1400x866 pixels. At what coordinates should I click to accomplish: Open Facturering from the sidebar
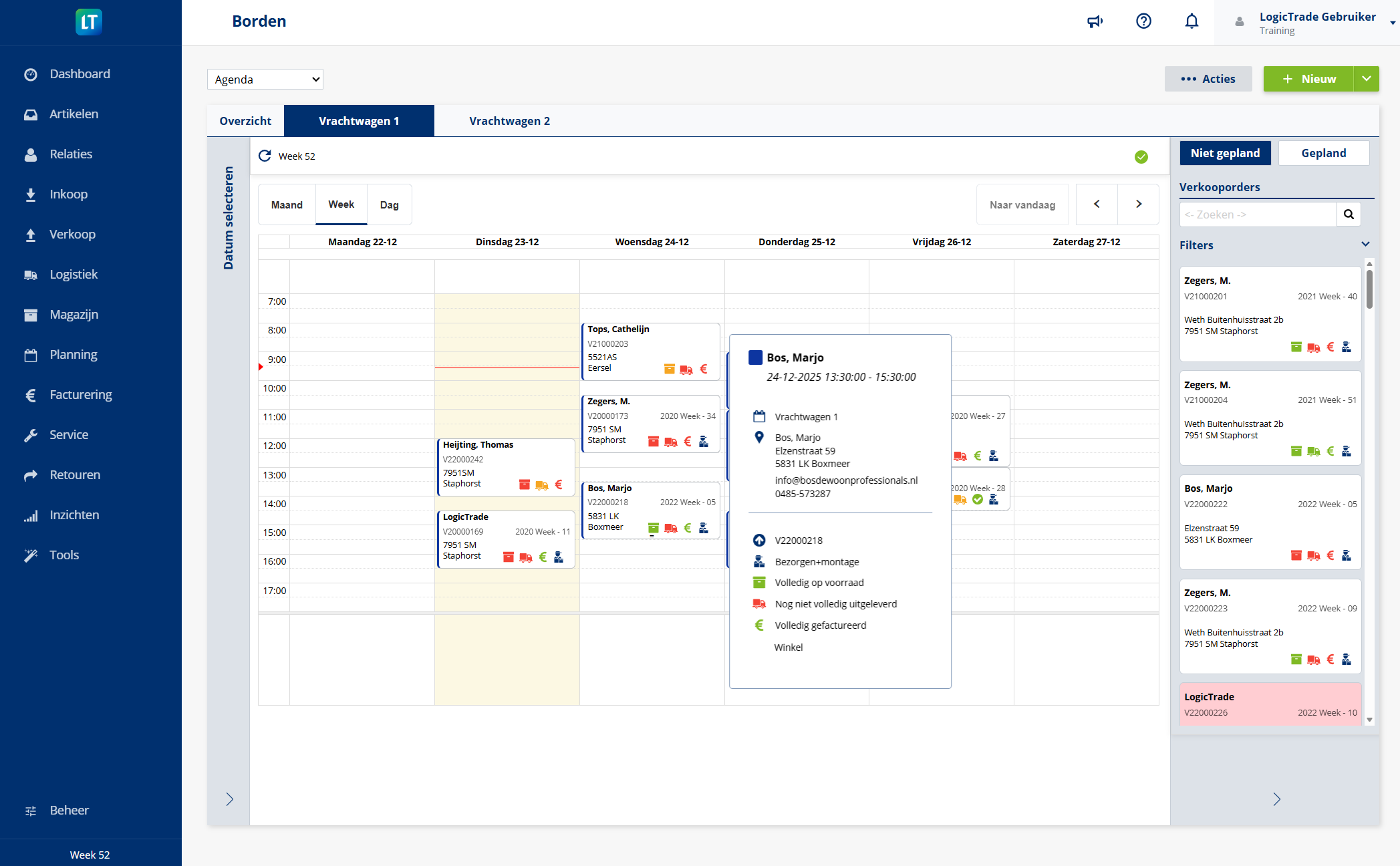80,394
